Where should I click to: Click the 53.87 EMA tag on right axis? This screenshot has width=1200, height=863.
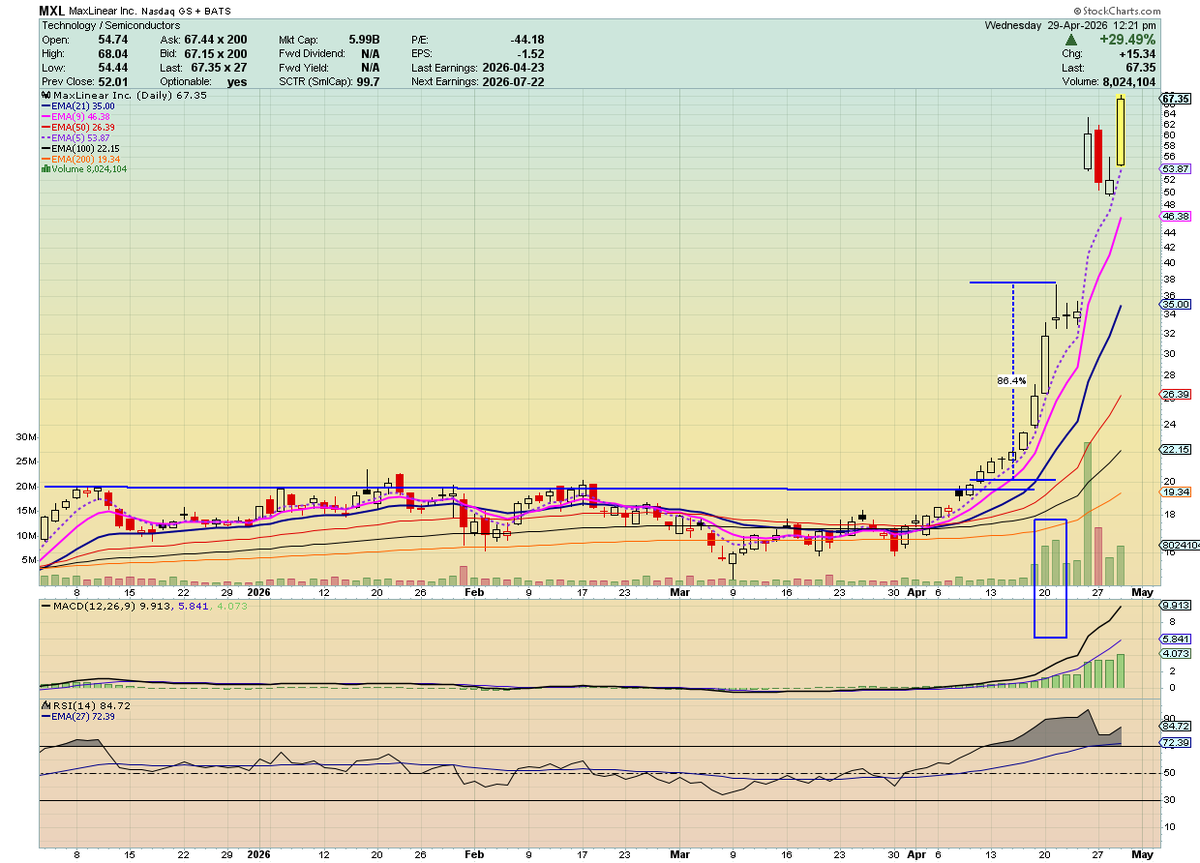coord(1176,168)
